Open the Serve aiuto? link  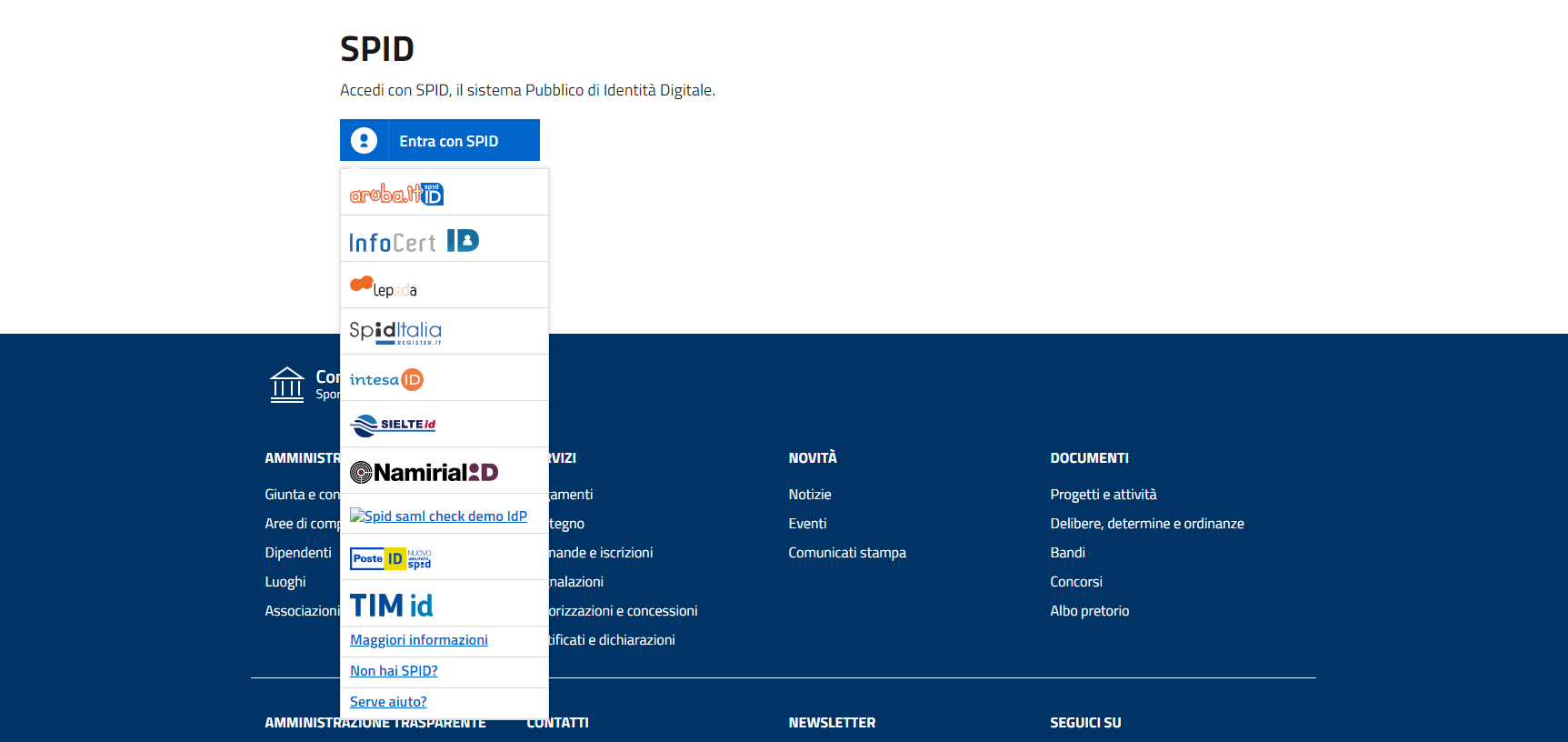pos(388,702)
